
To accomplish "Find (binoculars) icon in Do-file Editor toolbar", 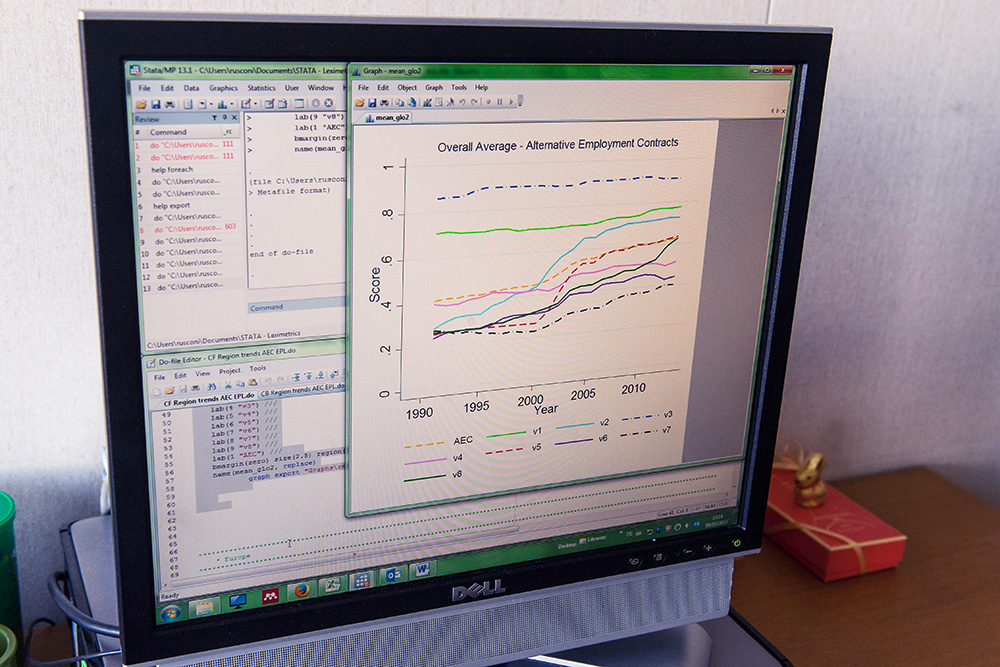I will coord(212,386).
